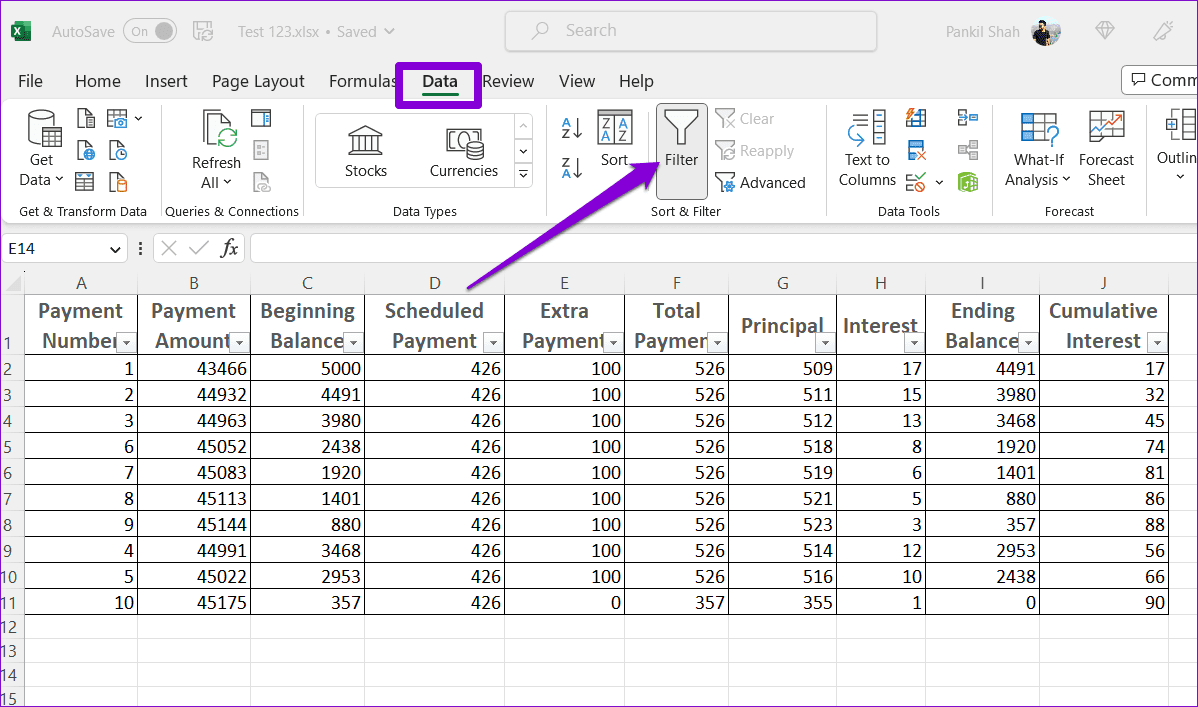
Task: Open the Sort dialog
Action: coord(614,139)
